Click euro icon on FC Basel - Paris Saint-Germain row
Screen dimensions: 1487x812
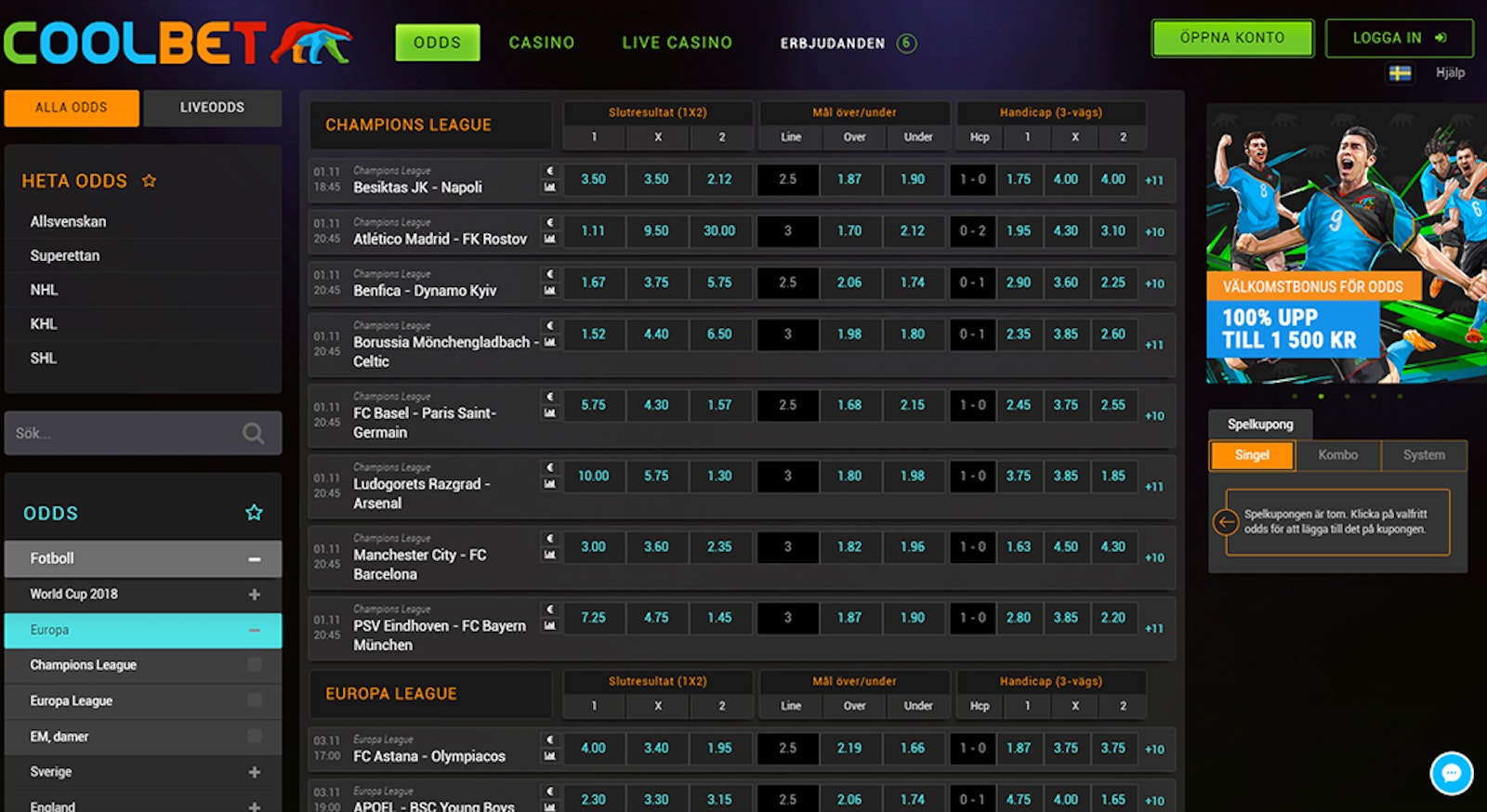[x=550, y=397]
